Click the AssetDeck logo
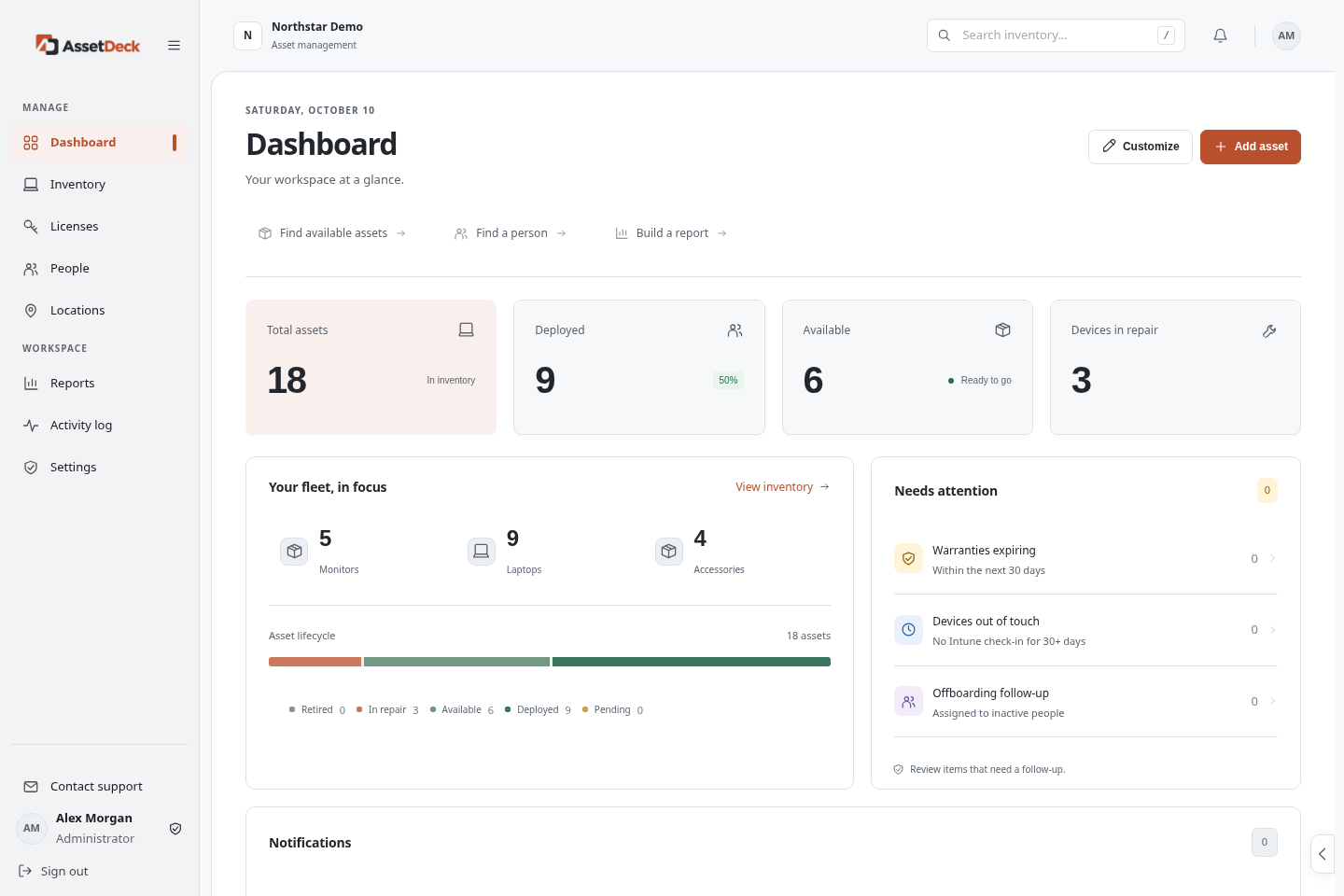1344x896 pixels. point(88,45)
